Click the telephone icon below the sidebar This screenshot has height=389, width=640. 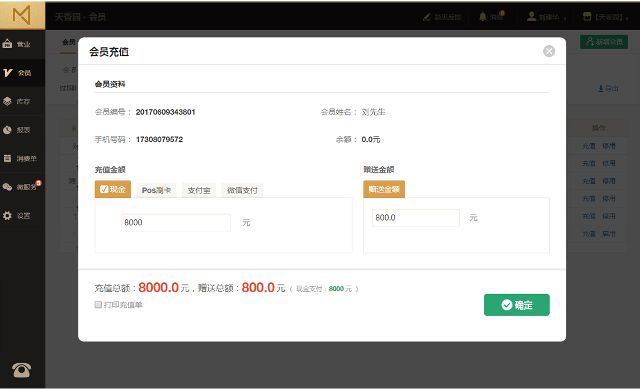pyautogui.click(x=21, y=370)
